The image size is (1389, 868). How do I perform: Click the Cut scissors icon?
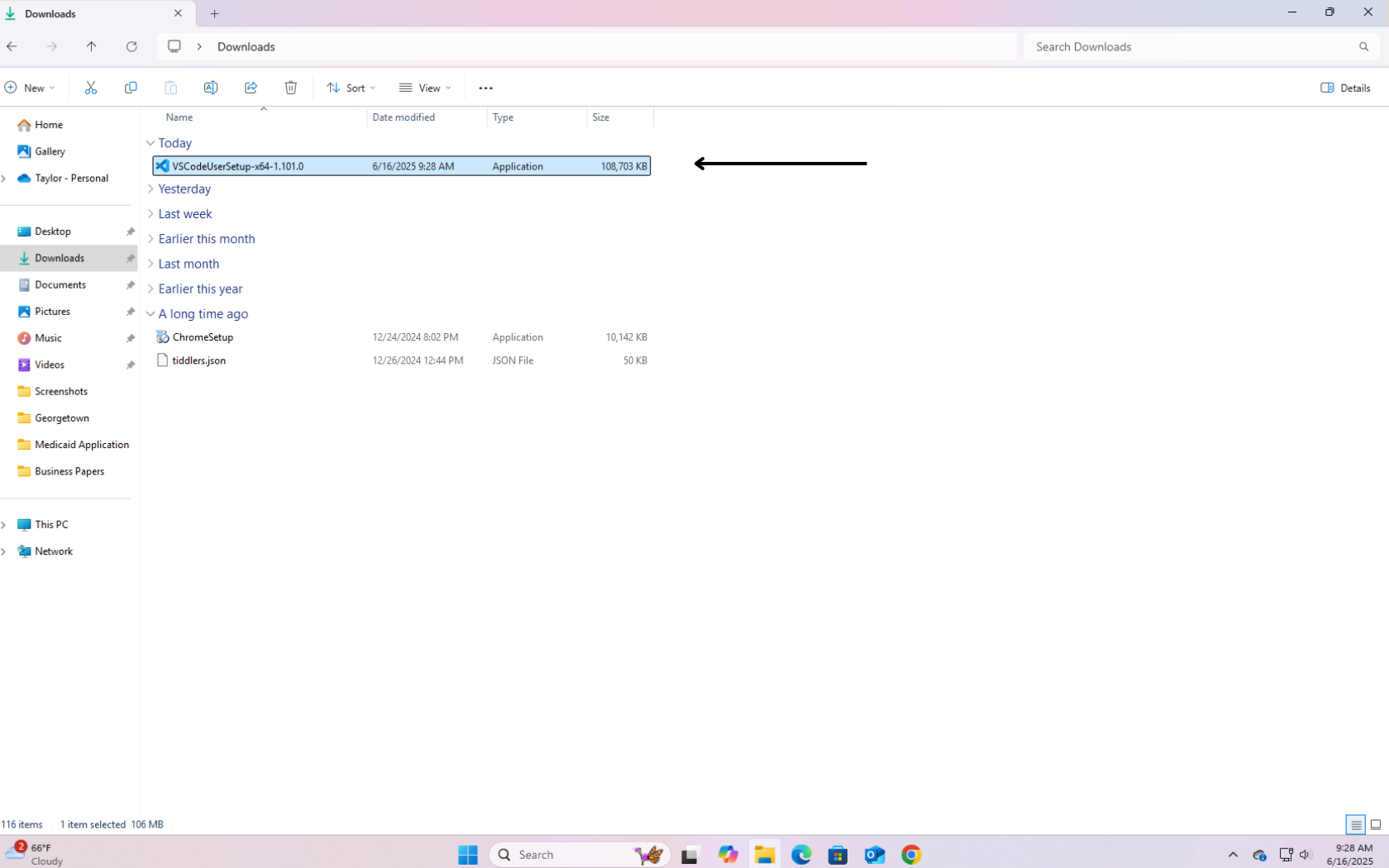pos(91,88)
